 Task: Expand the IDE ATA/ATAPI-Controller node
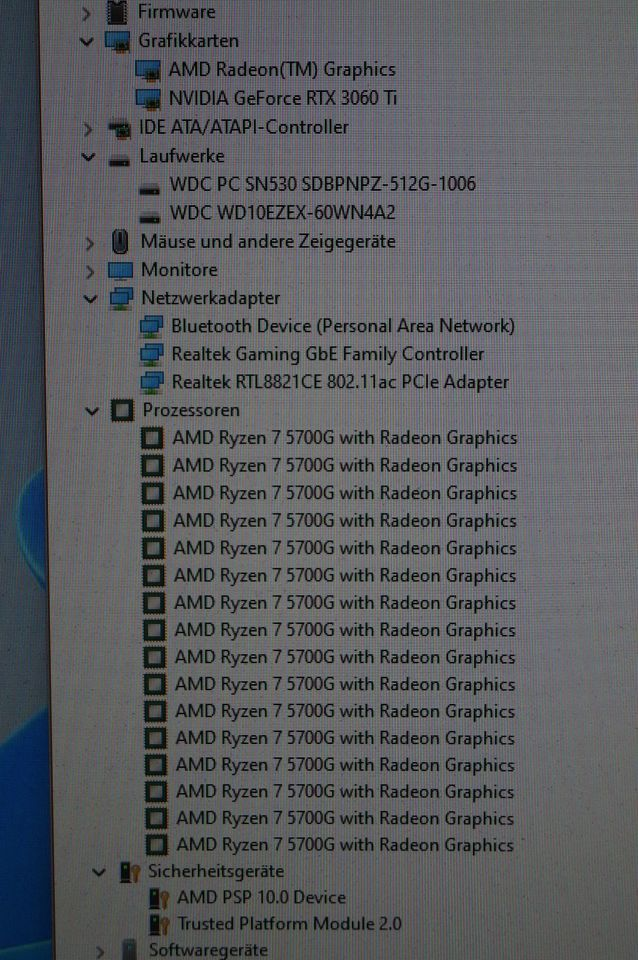point(88,129)
